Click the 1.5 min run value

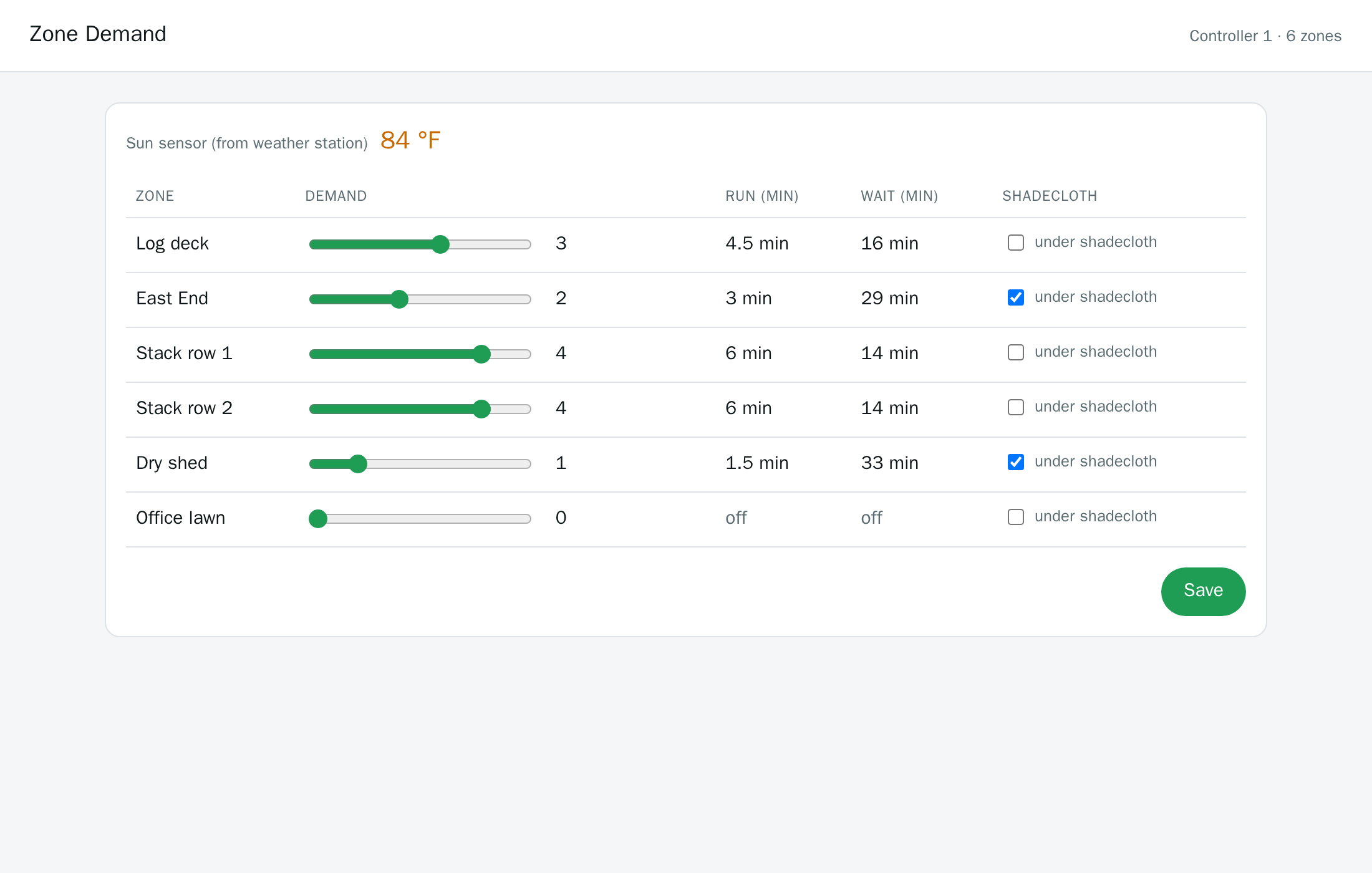(757, 463)
